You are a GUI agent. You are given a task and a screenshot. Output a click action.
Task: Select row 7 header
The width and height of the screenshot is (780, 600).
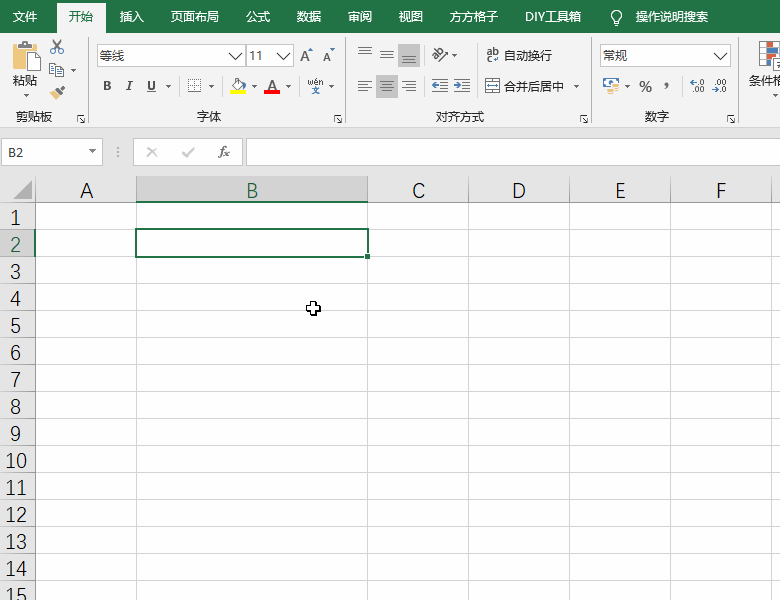17,379
